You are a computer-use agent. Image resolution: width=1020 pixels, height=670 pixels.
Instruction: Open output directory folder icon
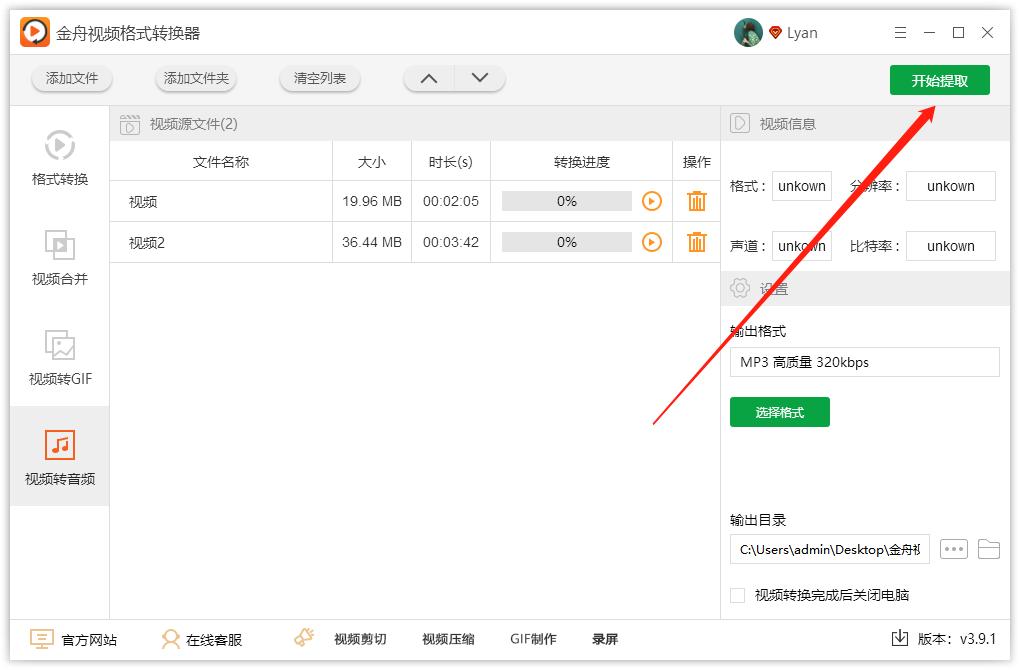989,549
